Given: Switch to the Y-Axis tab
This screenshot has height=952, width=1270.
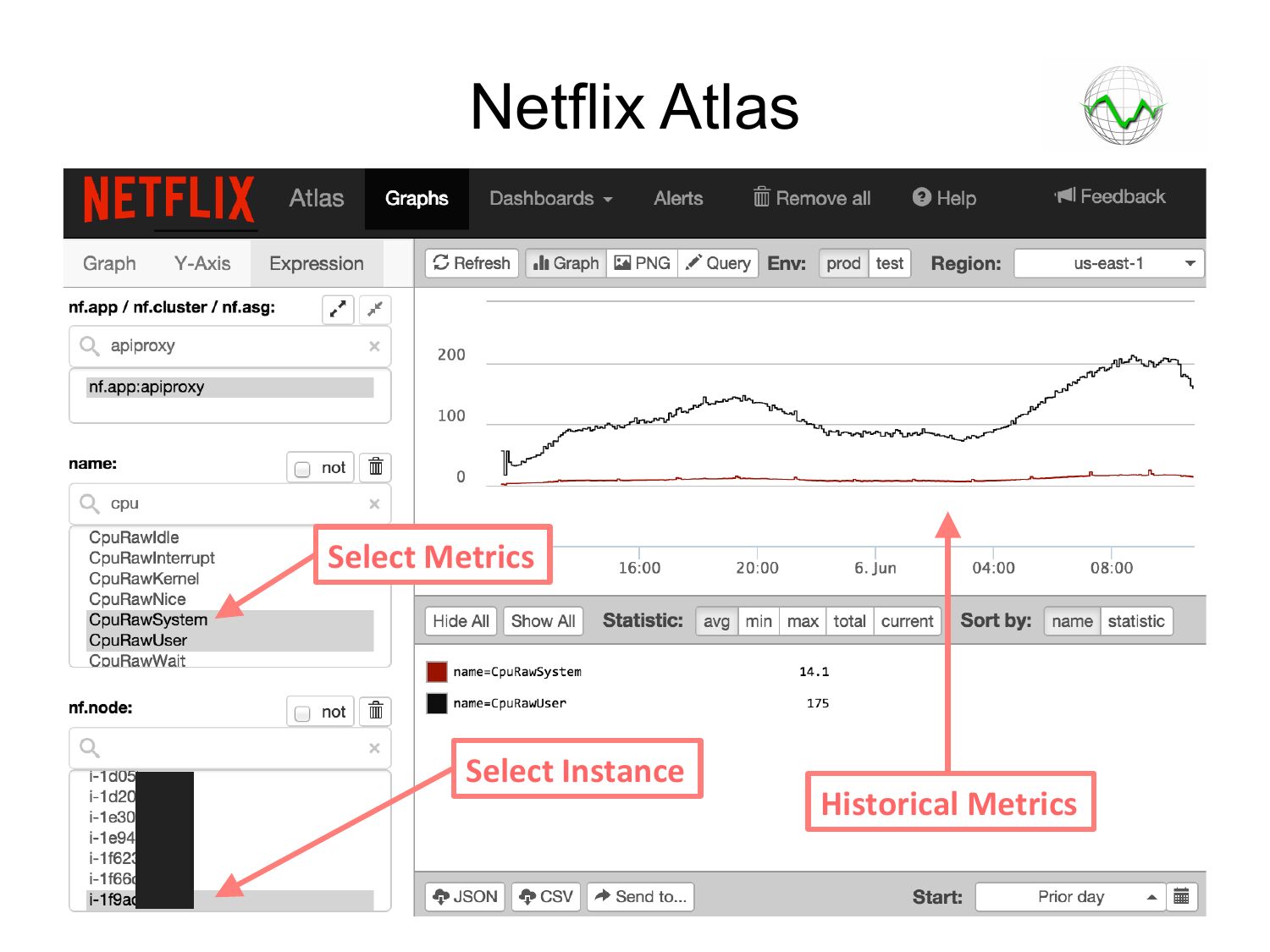Looking at the screenshot, I should [x=202, y=264].
